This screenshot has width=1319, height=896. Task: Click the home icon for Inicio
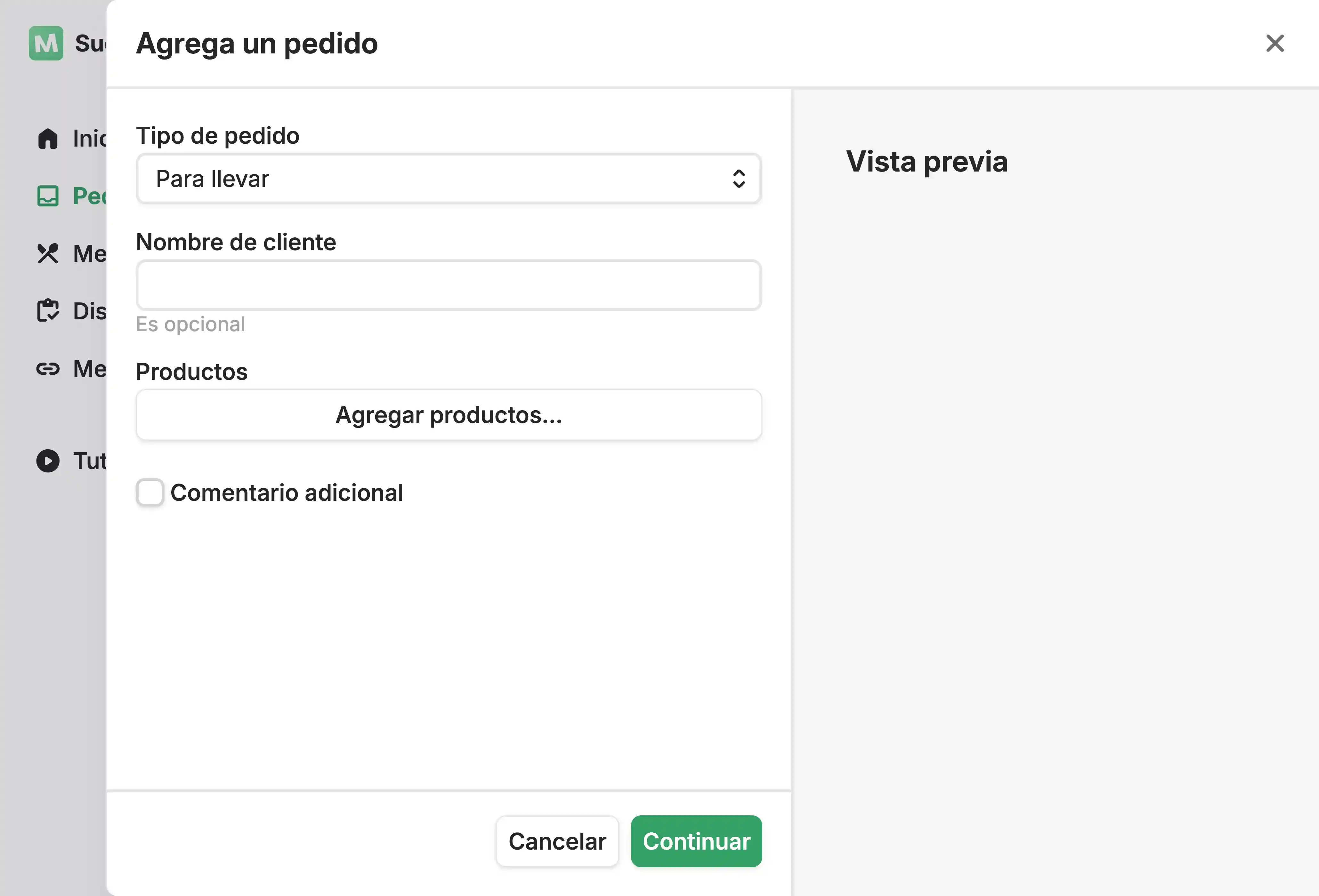[48, 139]
